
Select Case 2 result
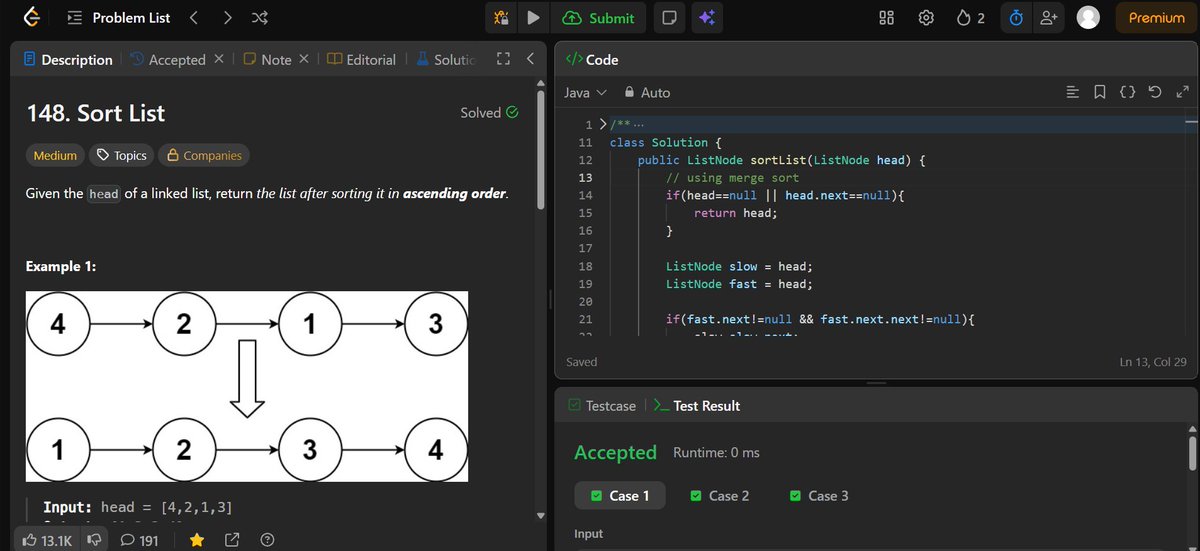click(x=720, y=496)
